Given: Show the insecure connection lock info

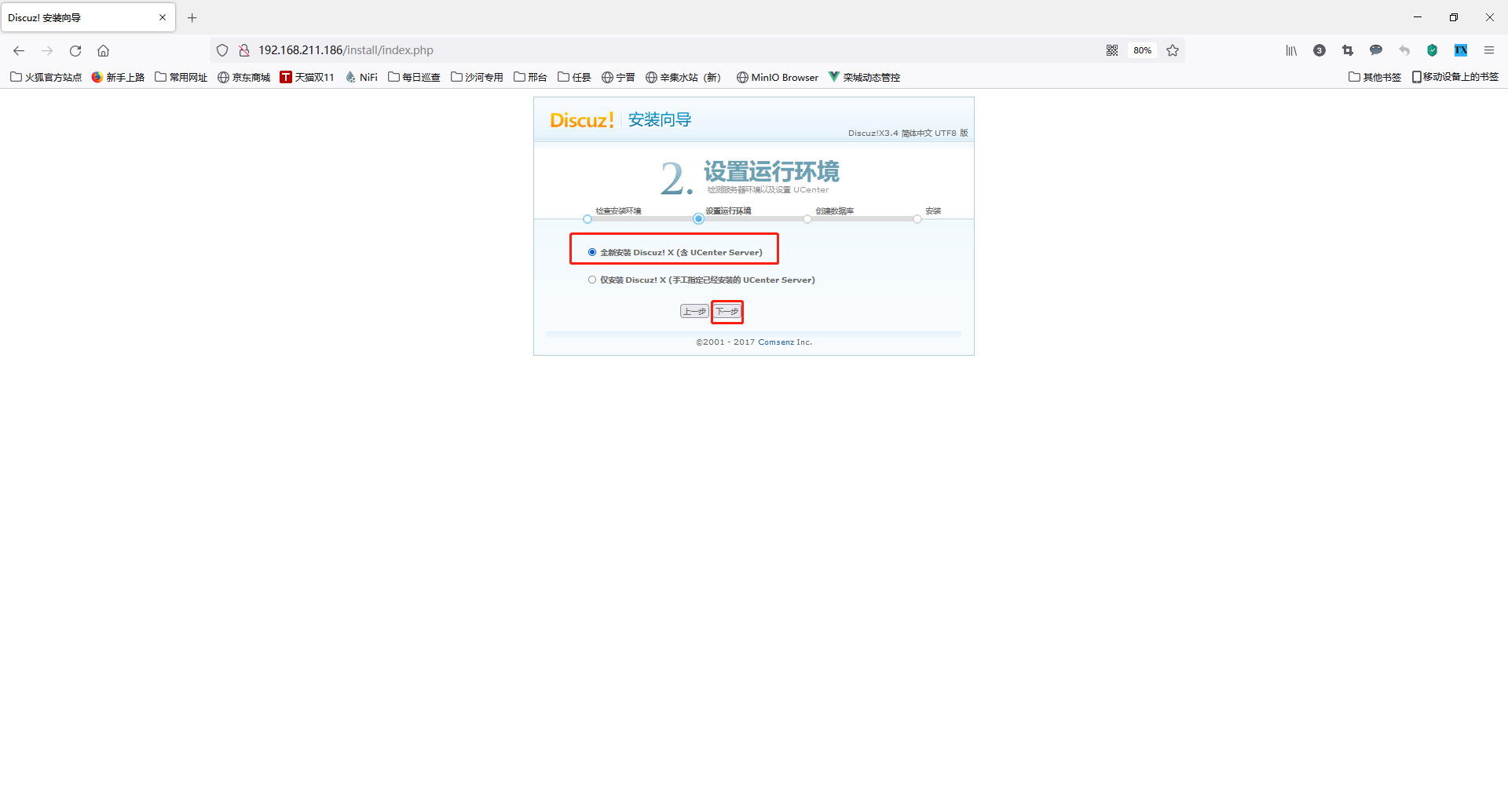Looking at the screenshot, I should [244, 50].
